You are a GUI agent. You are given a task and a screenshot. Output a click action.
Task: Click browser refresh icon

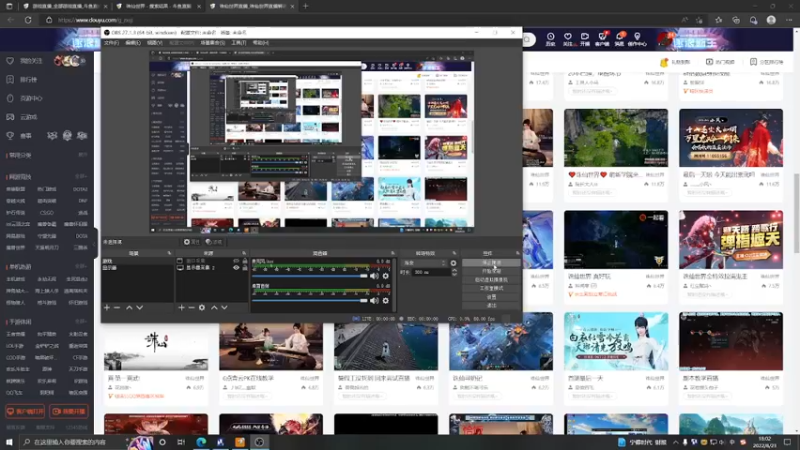click(28, 20)
